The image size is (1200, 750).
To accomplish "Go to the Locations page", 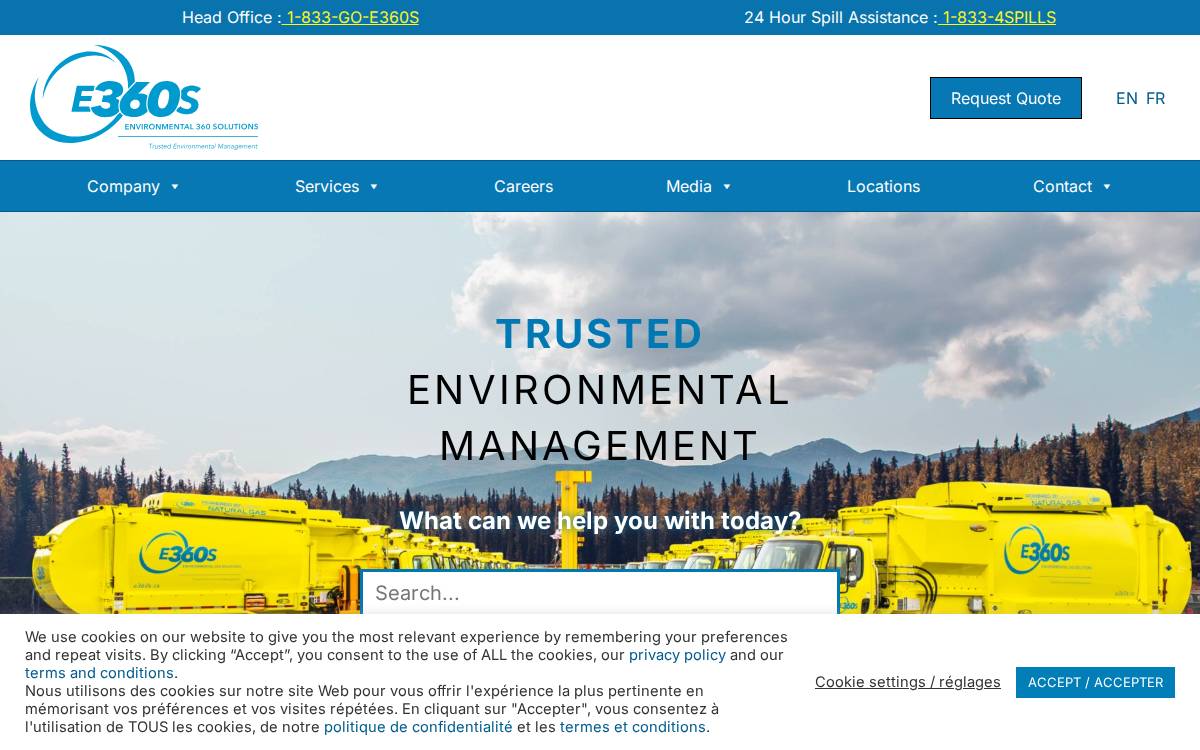I will pos(883,186).
